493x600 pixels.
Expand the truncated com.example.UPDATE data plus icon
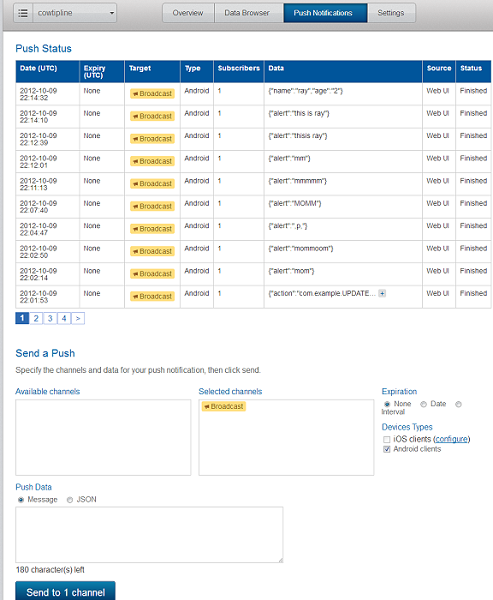(x=382, y=293)
